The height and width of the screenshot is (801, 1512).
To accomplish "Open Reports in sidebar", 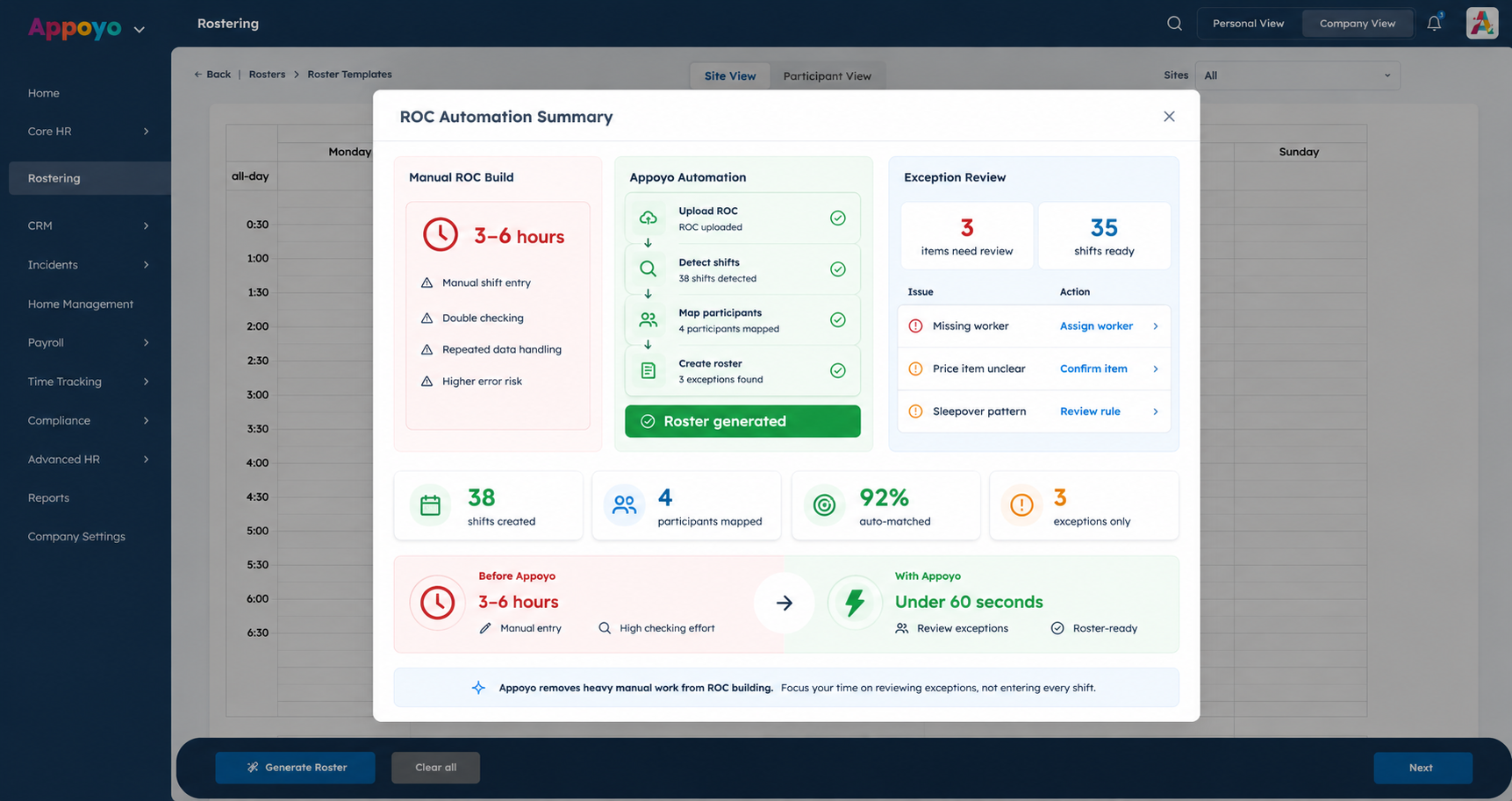I will tap(48, 498).
